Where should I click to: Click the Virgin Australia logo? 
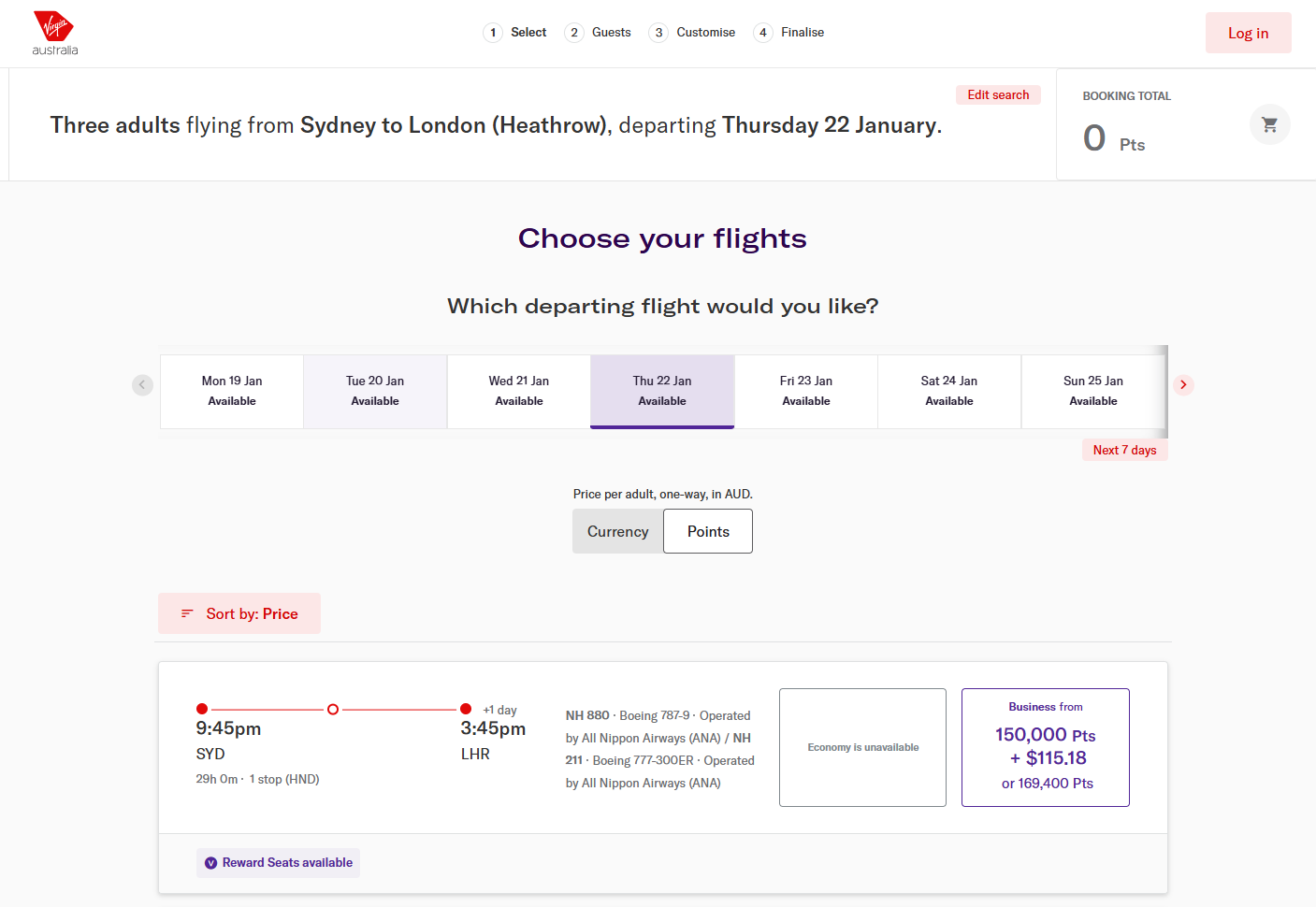[x=54, y=34]
